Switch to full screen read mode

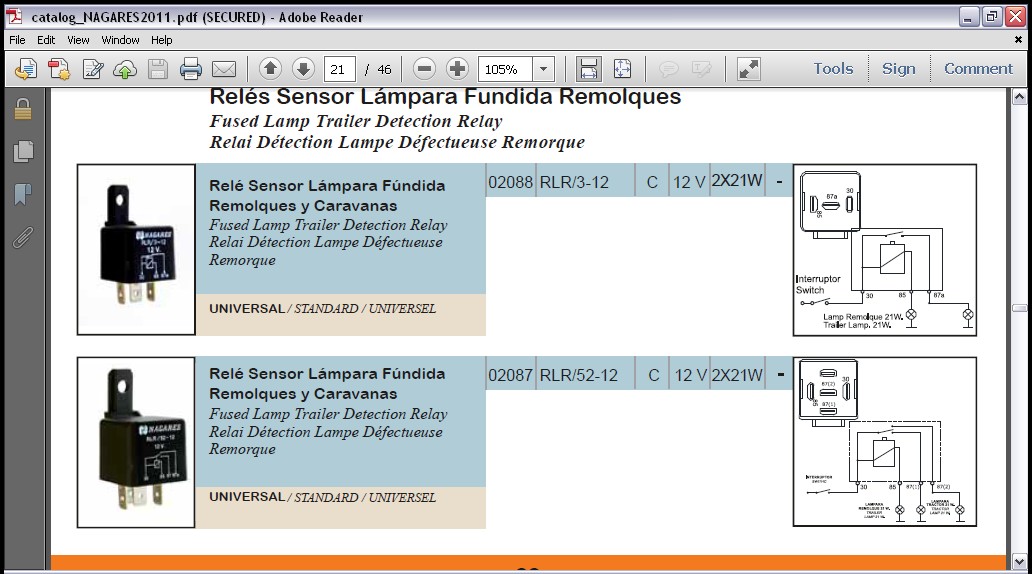[x=748, y=69]
